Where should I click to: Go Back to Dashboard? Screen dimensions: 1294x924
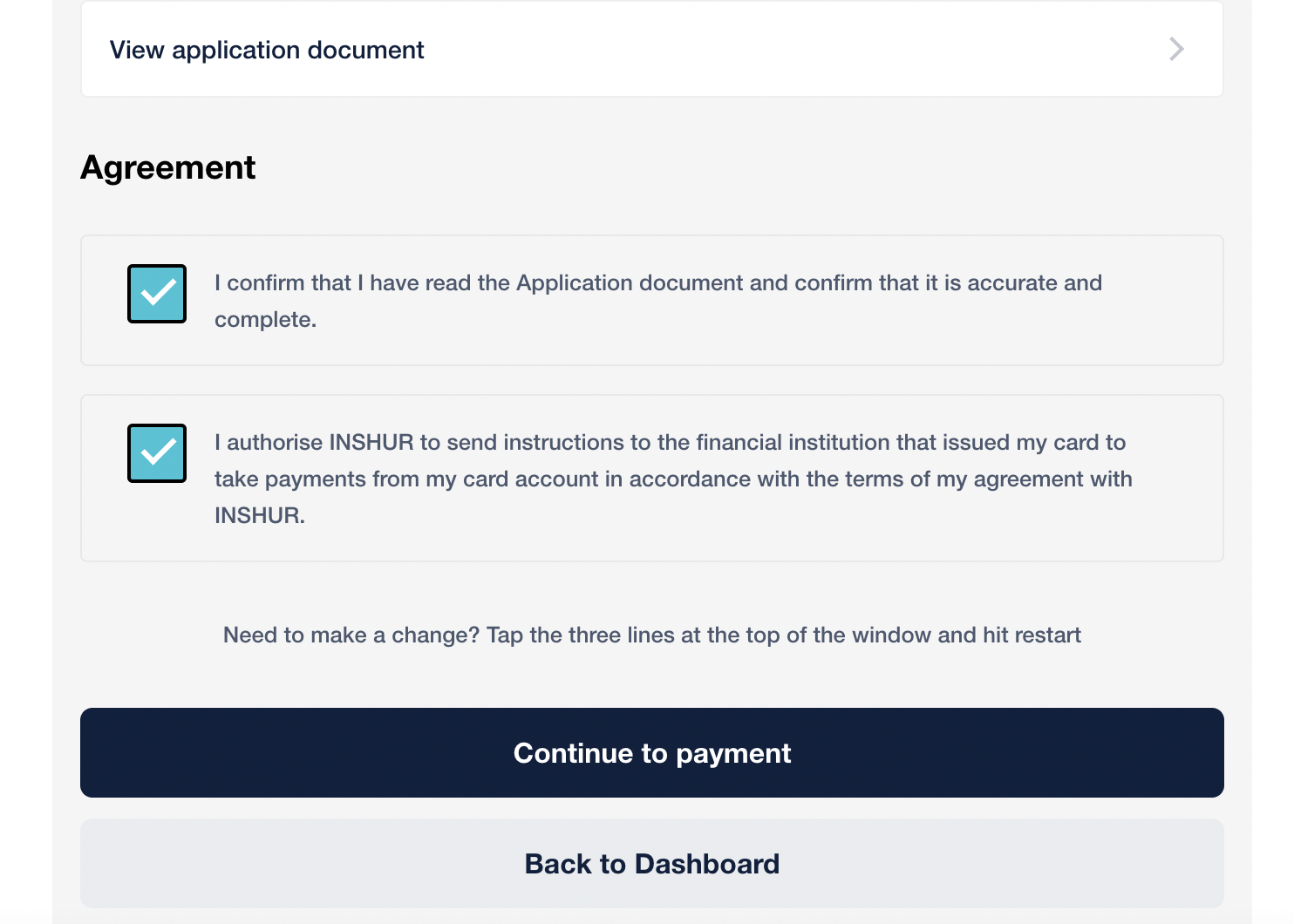coord(652,863)
